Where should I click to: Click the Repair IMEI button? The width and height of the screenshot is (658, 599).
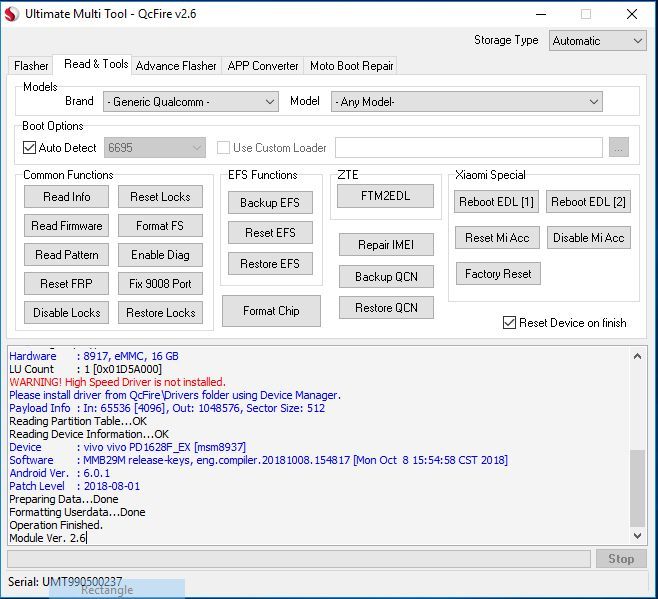tap(386, 245)
